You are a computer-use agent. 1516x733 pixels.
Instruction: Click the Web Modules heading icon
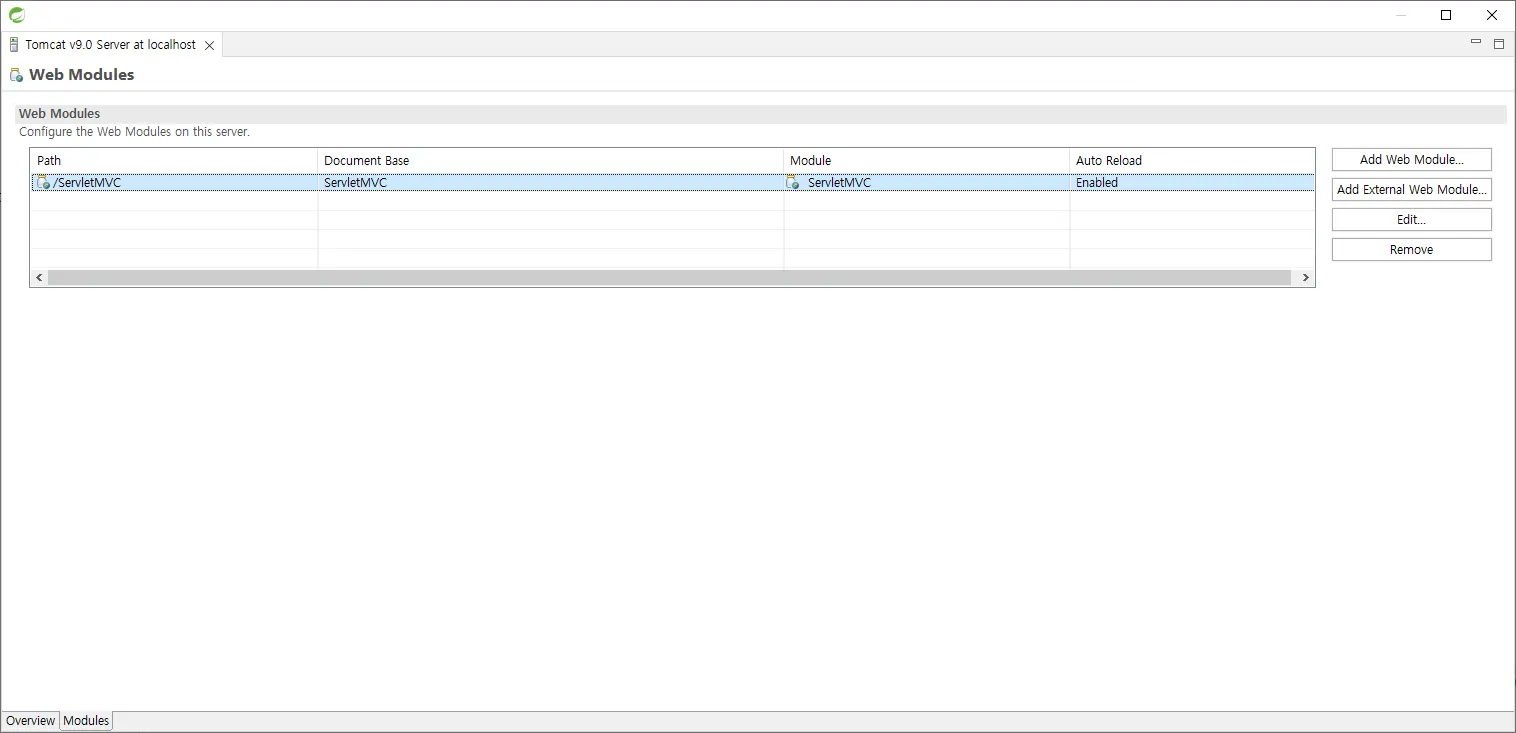coord(16,75)
